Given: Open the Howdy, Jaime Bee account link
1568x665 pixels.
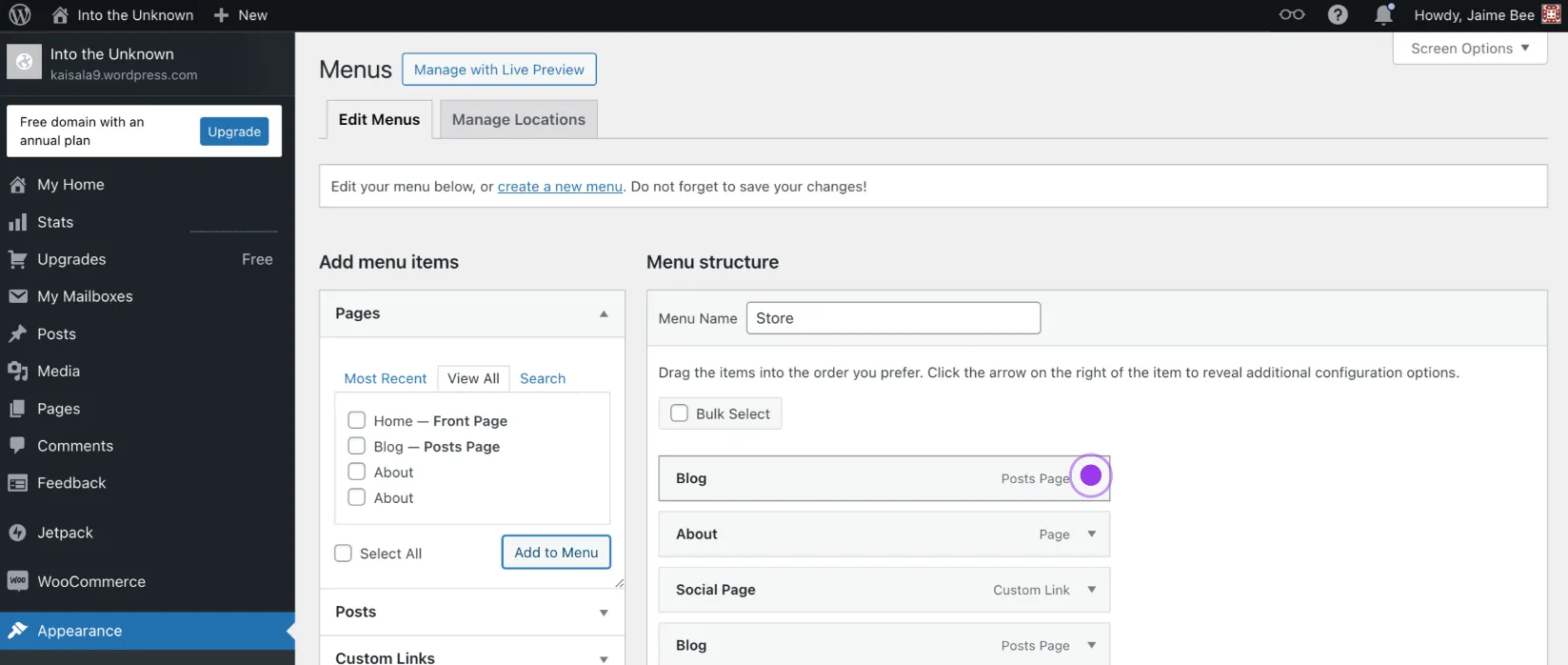Looking at the screenshot, I should coord(1487,15).
